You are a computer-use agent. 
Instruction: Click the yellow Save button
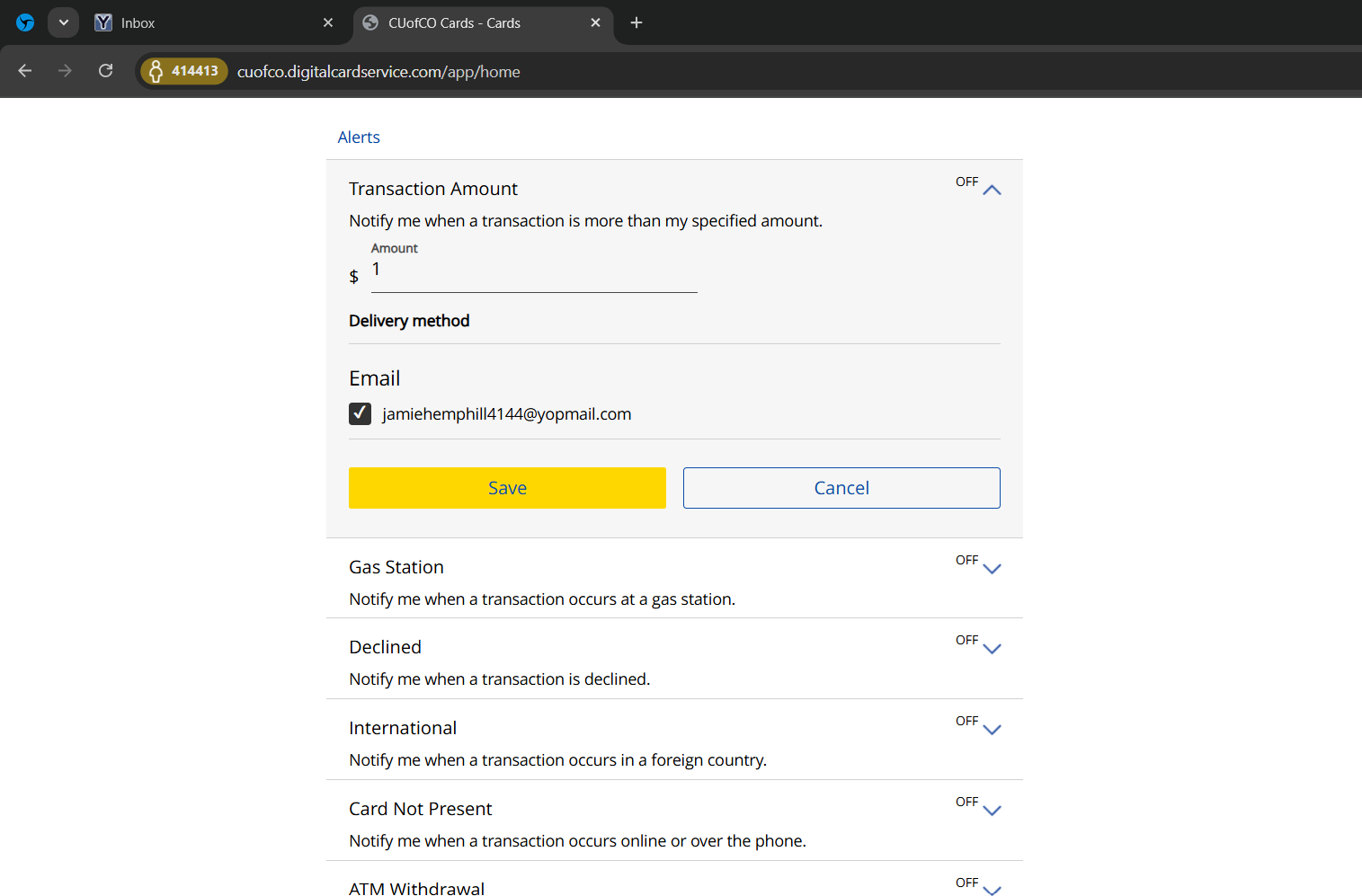pos(507,488)
